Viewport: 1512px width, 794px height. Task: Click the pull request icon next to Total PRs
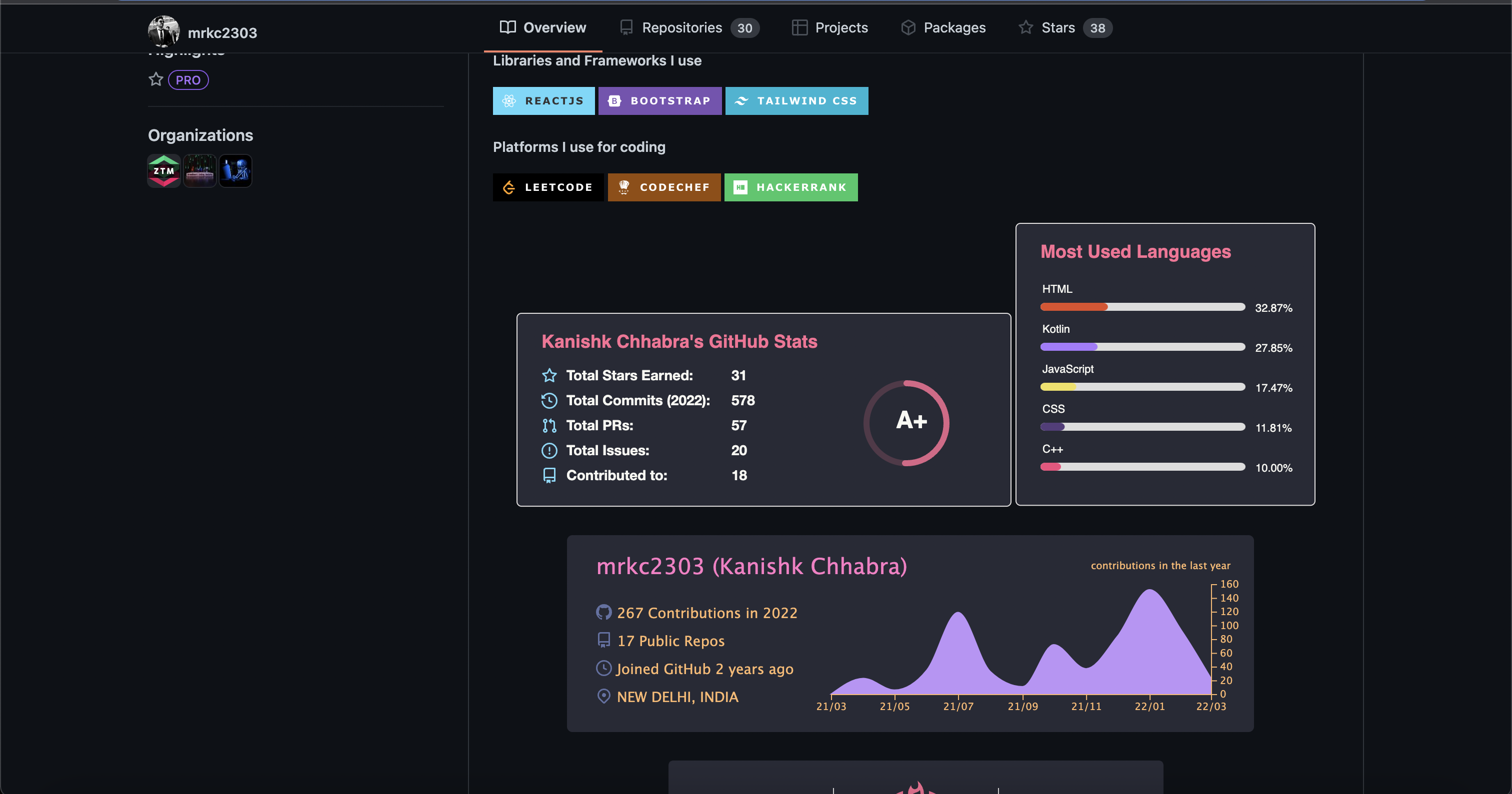click(x=549, y=426)
